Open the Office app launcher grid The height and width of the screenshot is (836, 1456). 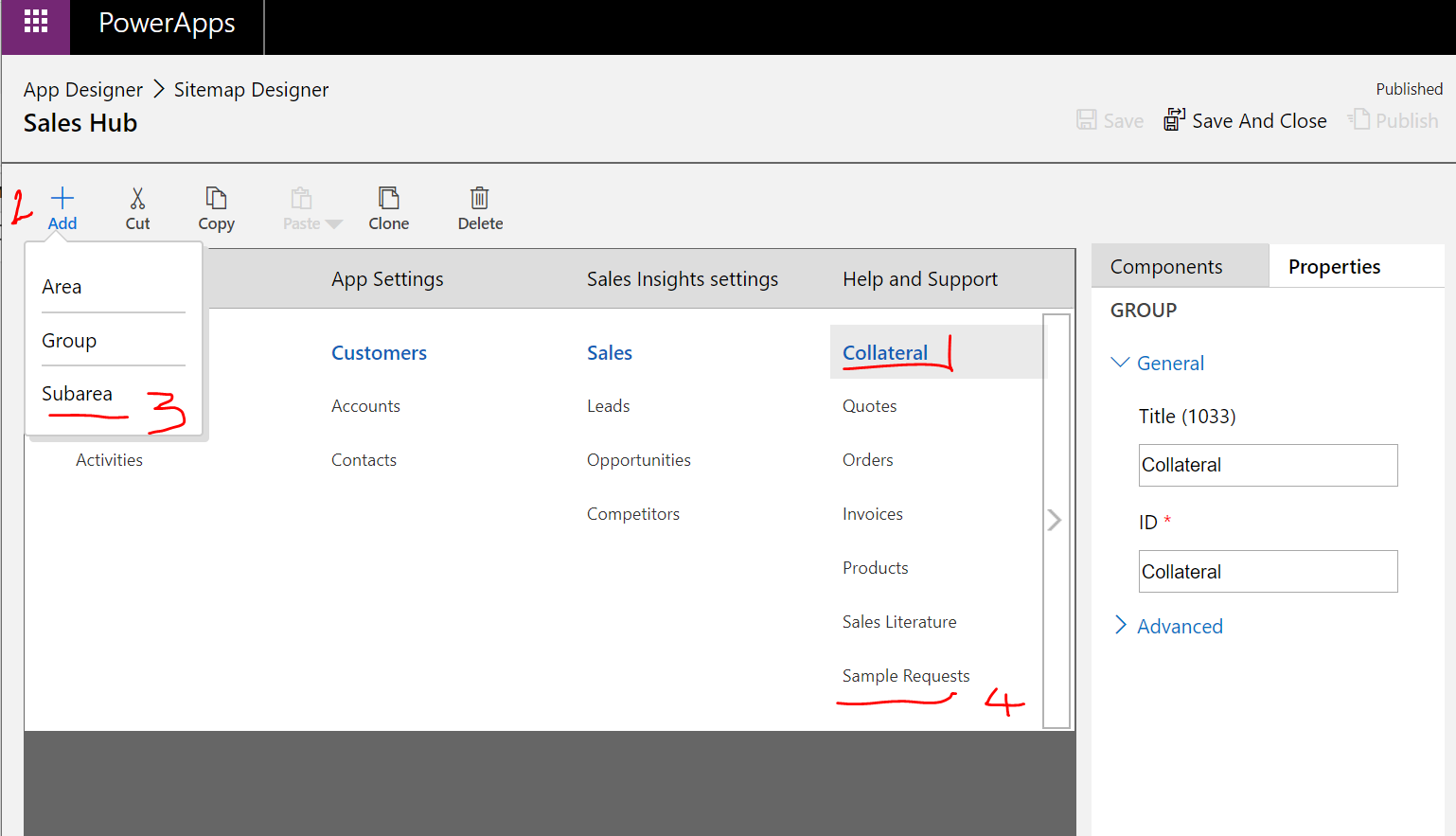point(35,26)
